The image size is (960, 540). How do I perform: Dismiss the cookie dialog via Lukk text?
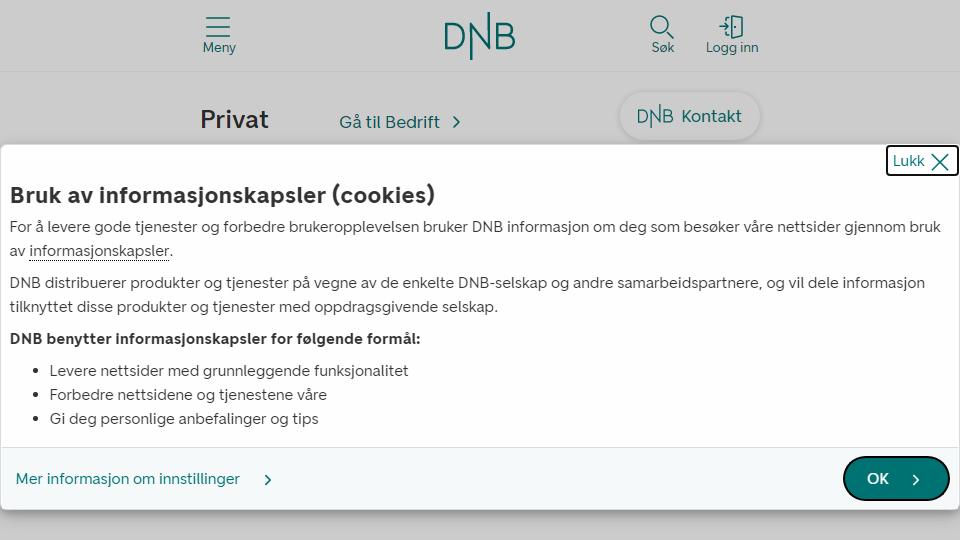[909, 161]
